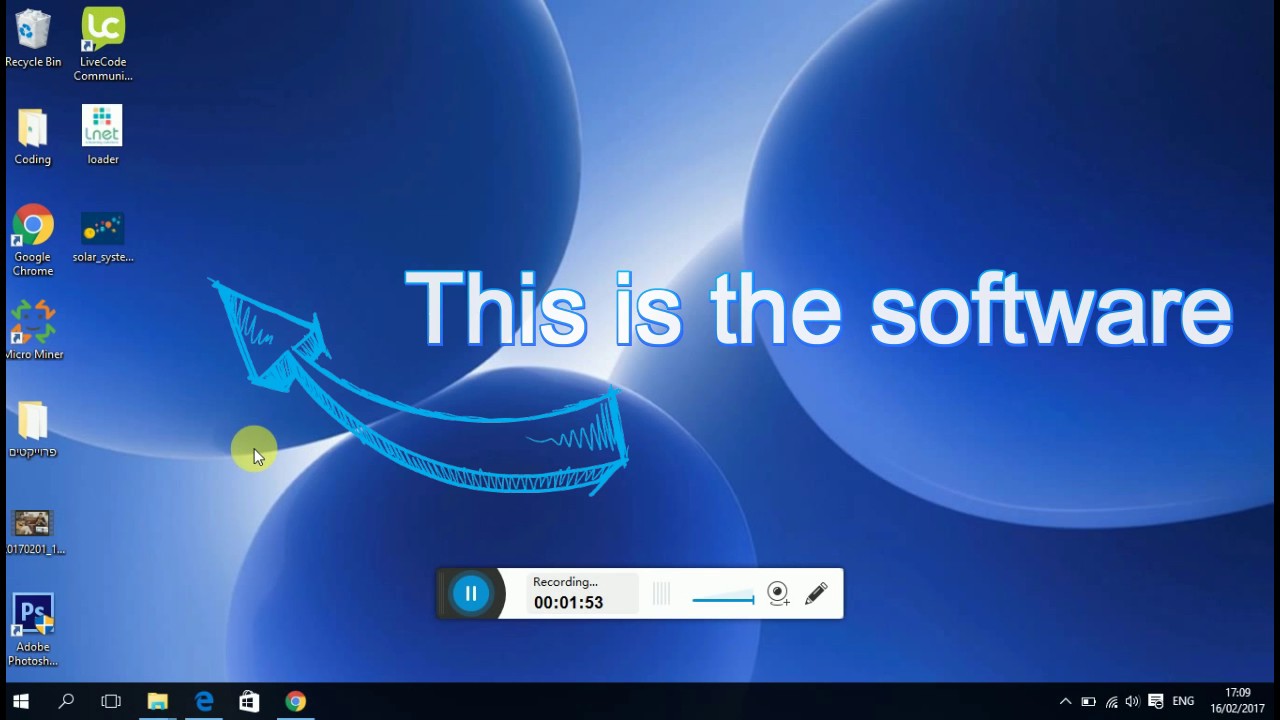Open Google Chrome desktop shortcut
This screenshot has width=1280, height=720.
pyautogui.click(x=33, y=241)
